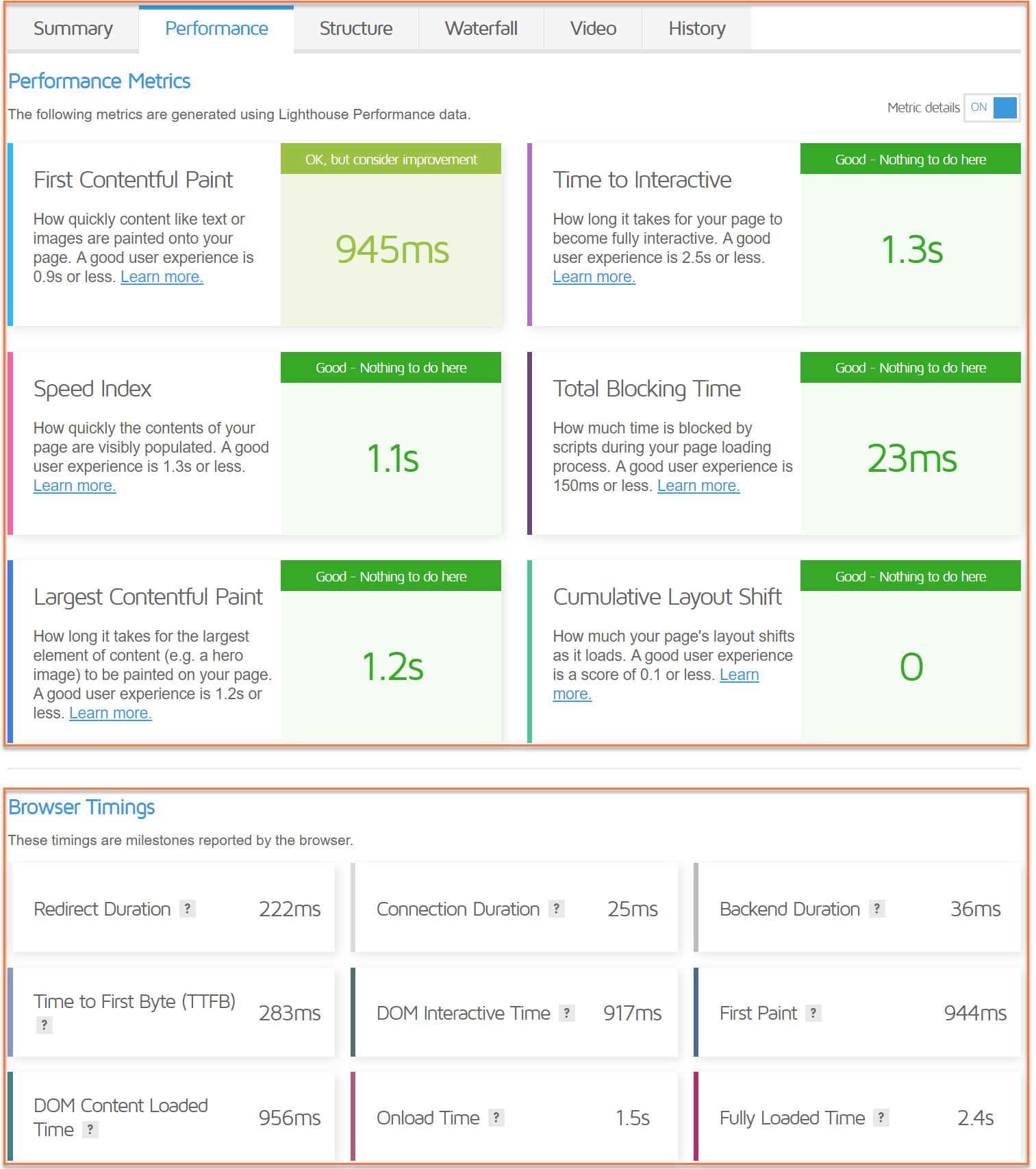Follow Speed Index Learn more link
Image resolution: width=1036 pixels, height=1169 pixels.
75,486
